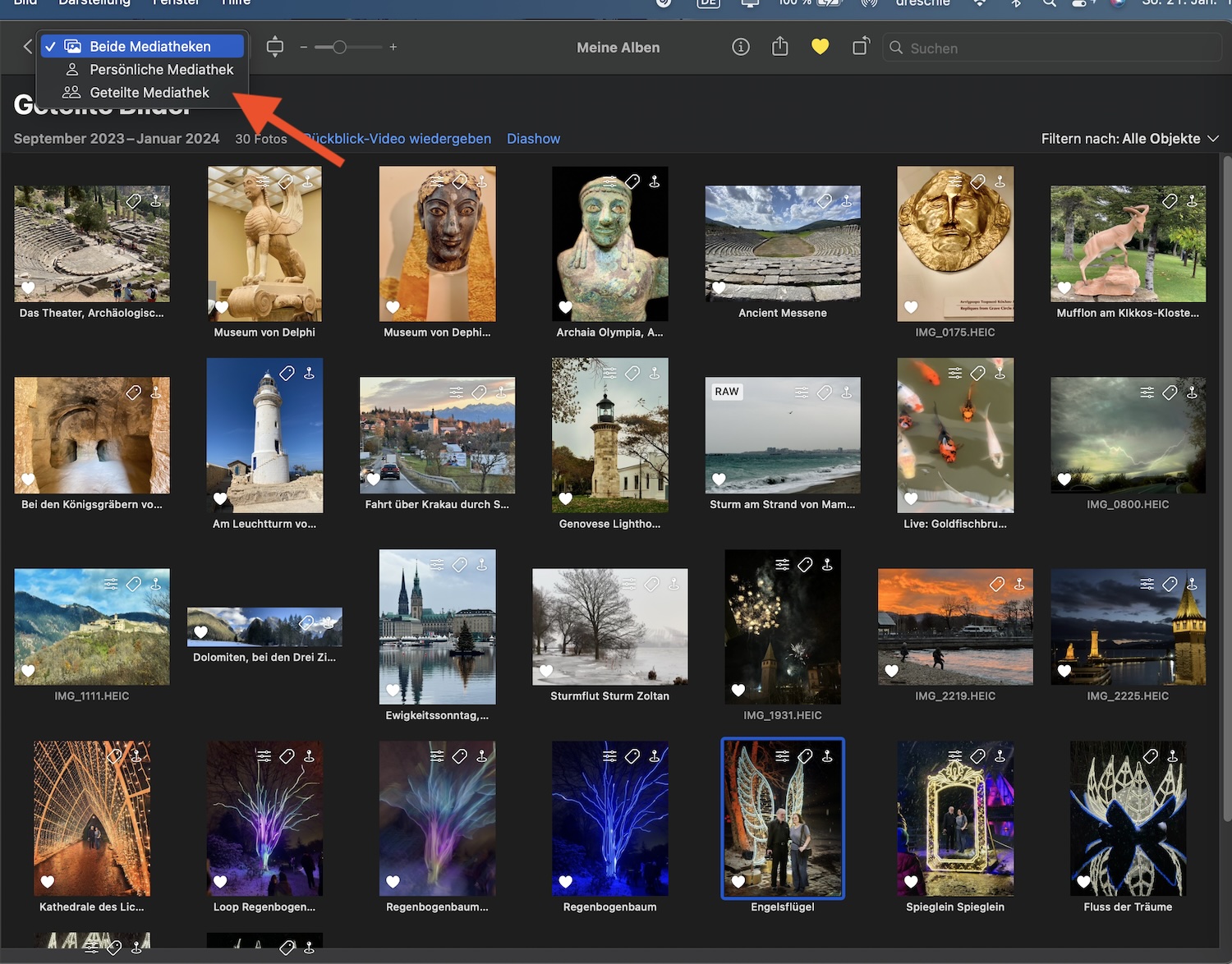
Task: Toggle the favorite heart on the Spieglein Spieglein photo
Action: 910,882
